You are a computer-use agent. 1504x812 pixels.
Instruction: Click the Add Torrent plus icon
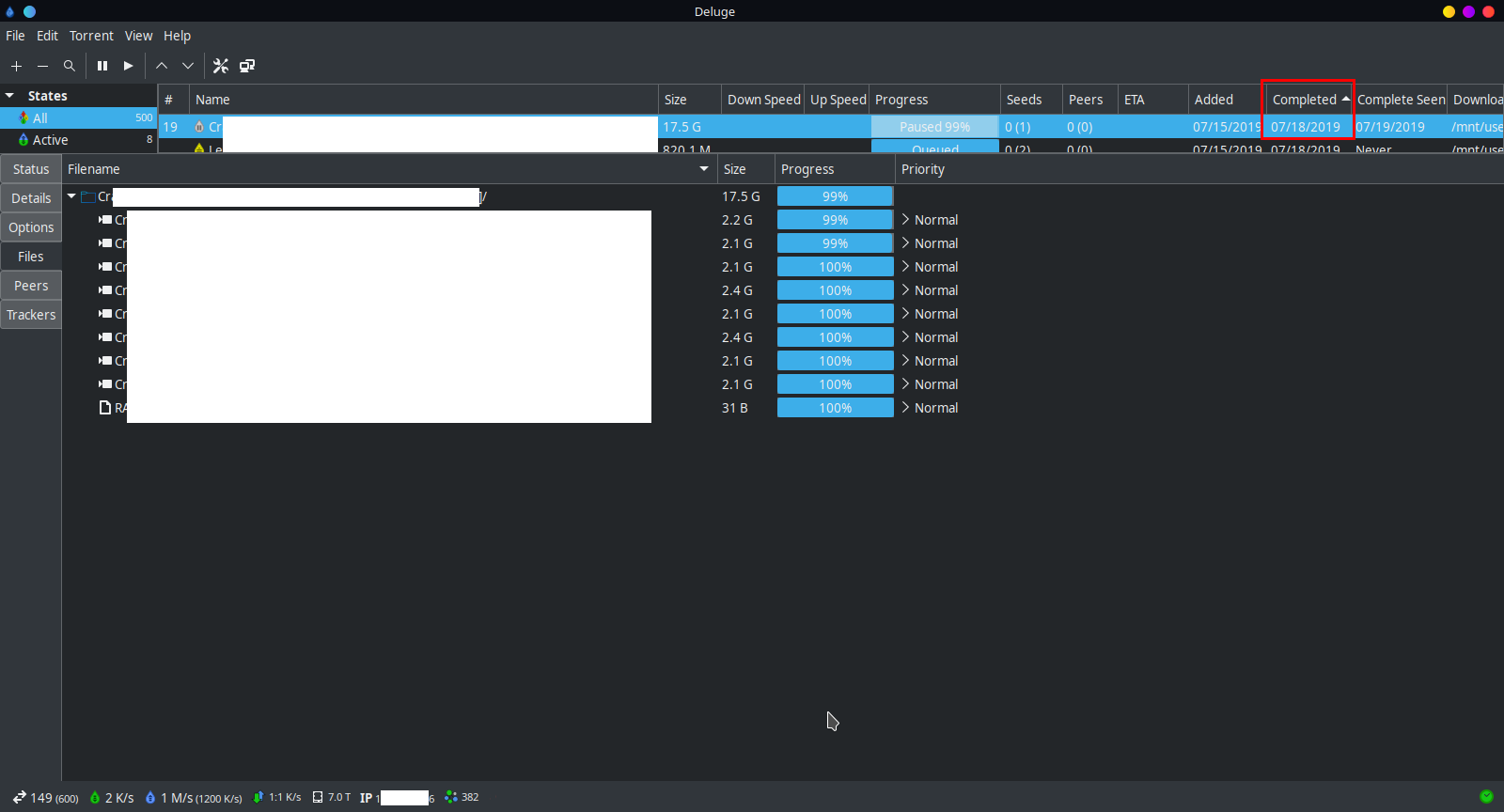pyautogui.click(x=16, y=66)
